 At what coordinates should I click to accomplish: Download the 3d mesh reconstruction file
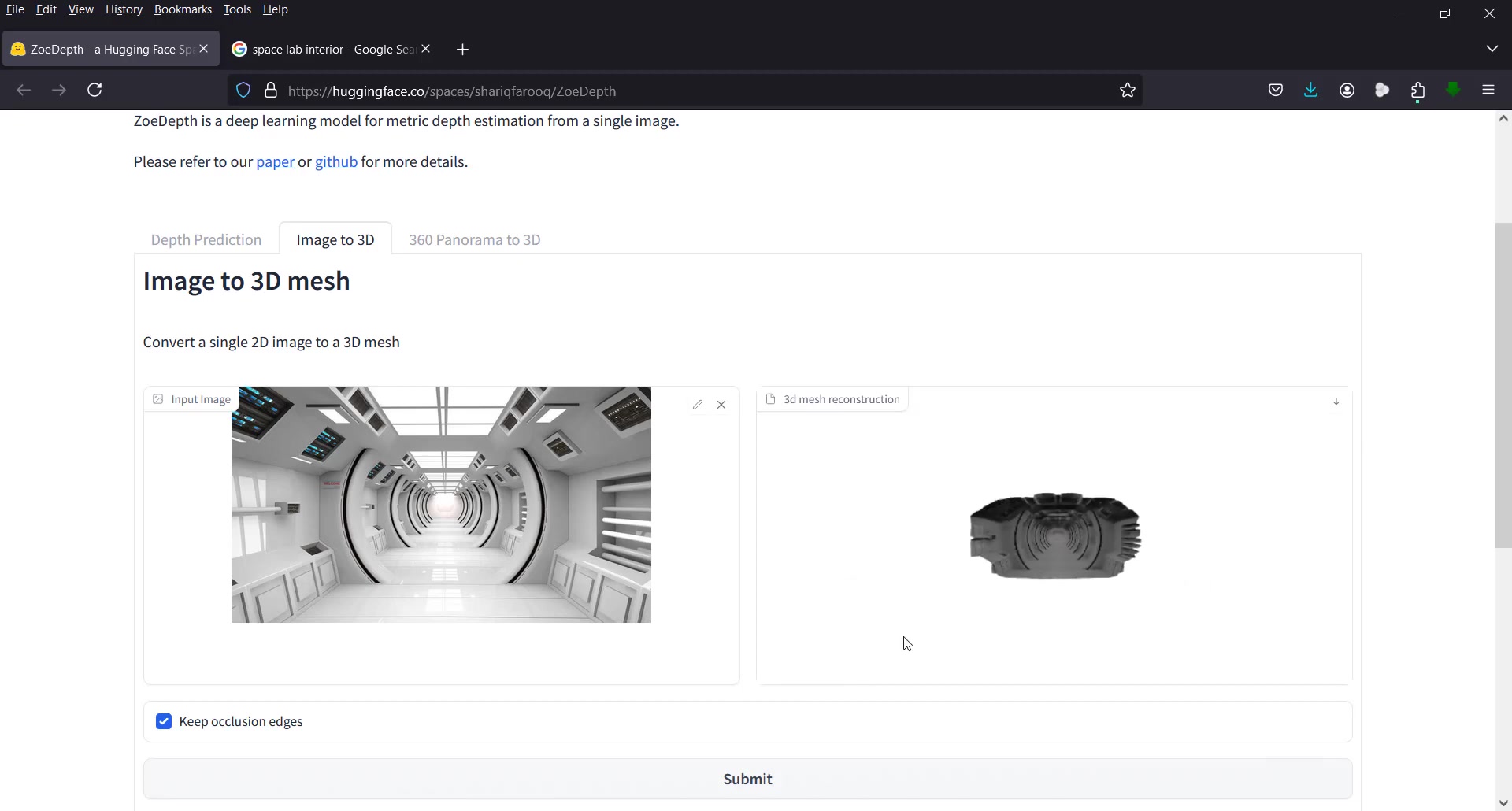(1336, 402)
